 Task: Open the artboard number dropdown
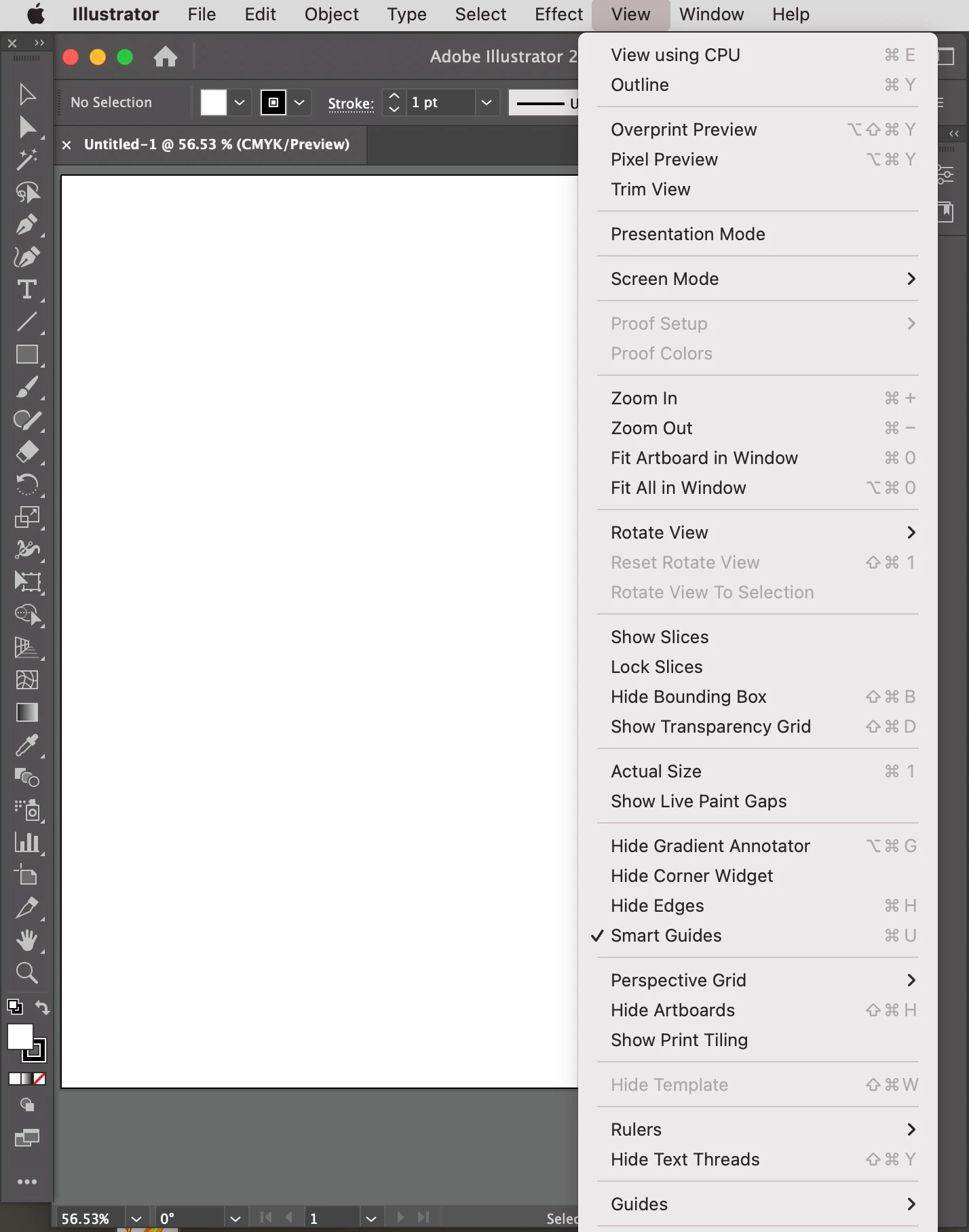coord(371,1218)
